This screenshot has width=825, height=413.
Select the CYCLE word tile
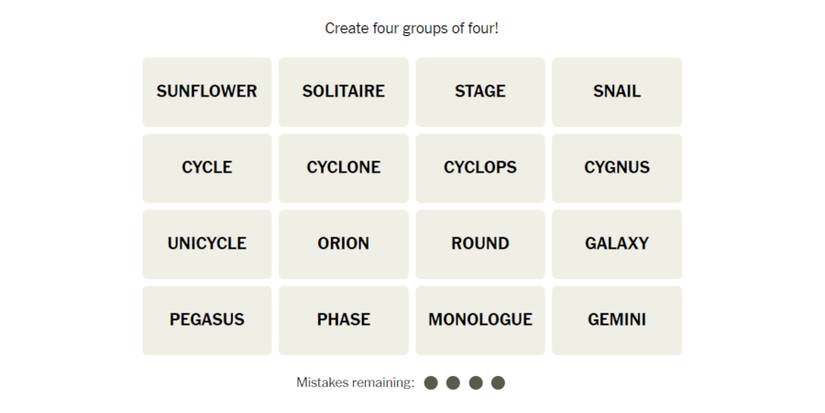pos(207,168)
